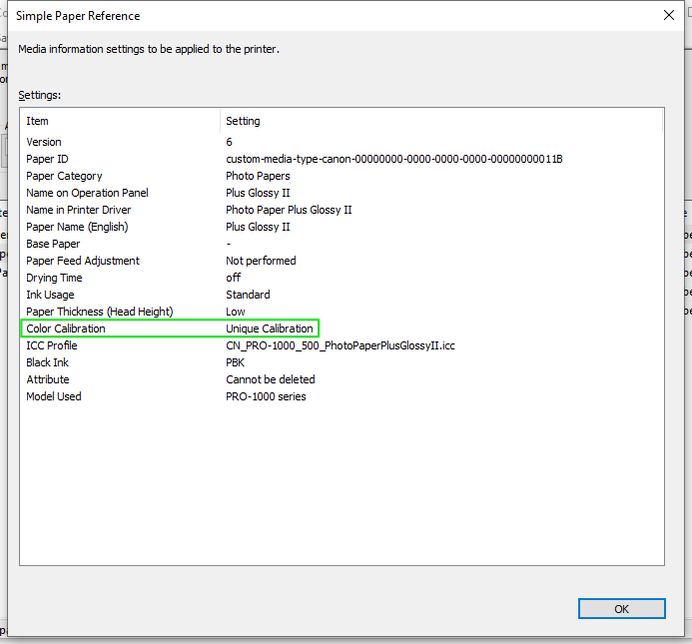Select the Paper Category row
Screen dimensions: 692x644
pyautogui.click(x=342, y=176)
